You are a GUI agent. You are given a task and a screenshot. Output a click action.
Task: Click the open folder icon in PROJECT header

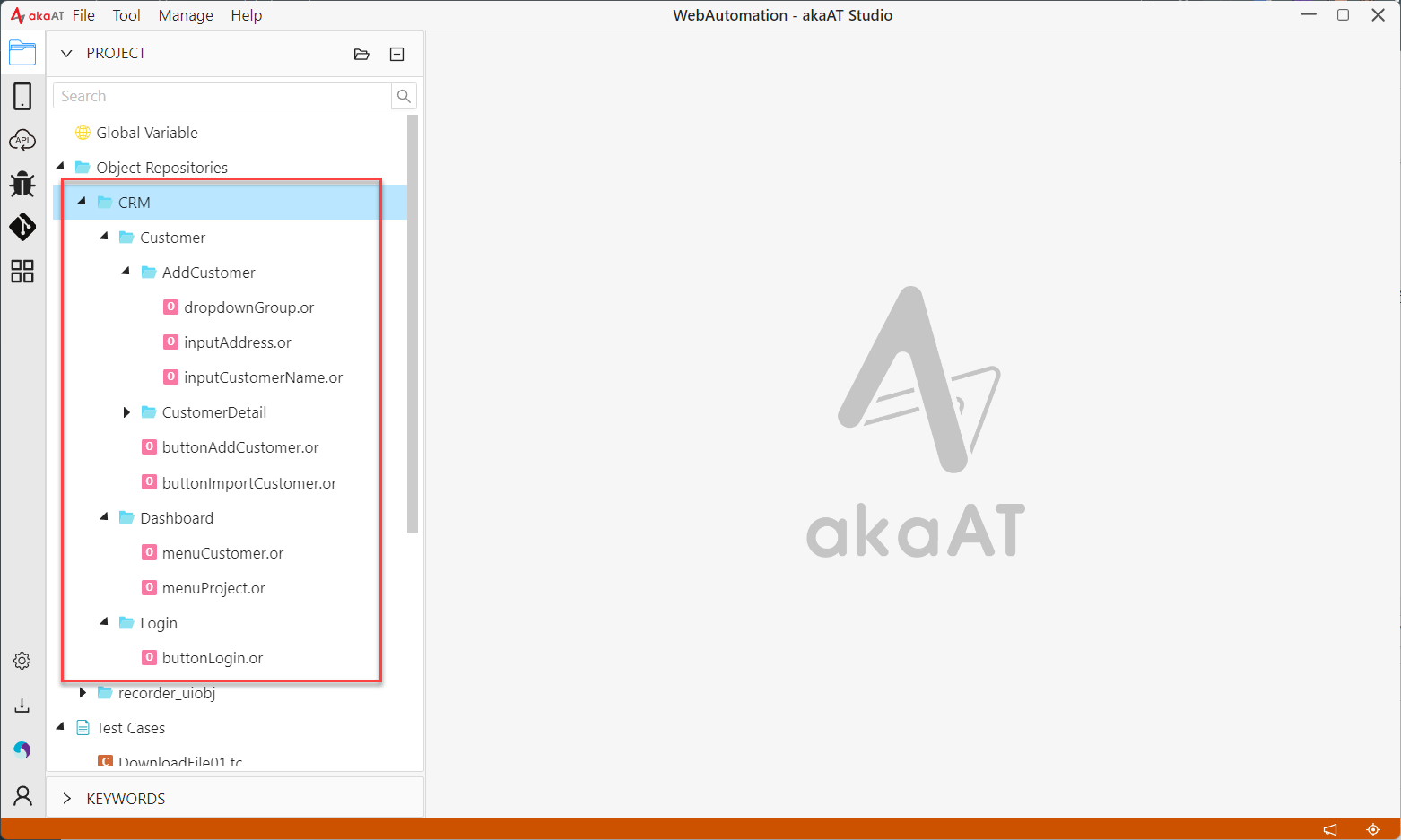pos(361,54)
